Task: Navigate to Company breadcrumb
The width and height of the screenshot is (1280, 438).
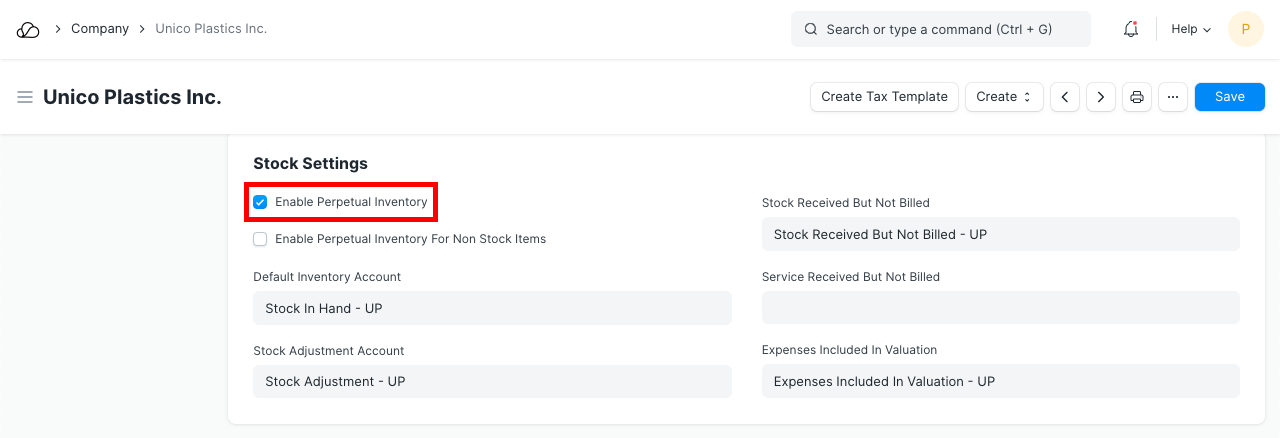Action: (x=100, y=29)
